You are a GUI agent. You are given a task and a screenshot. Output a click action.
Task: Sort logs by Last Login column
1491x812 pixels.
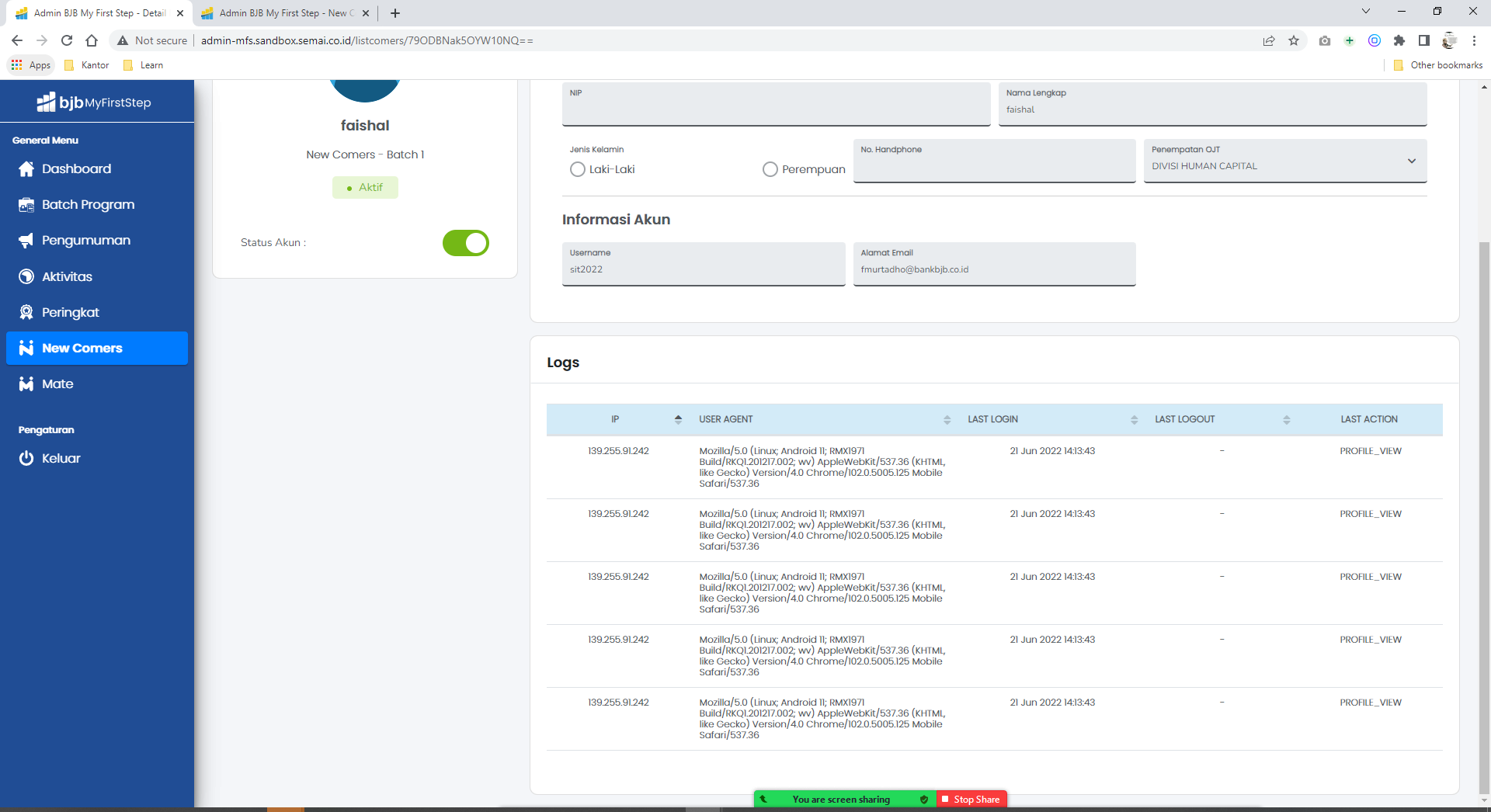pos(1134,419)
